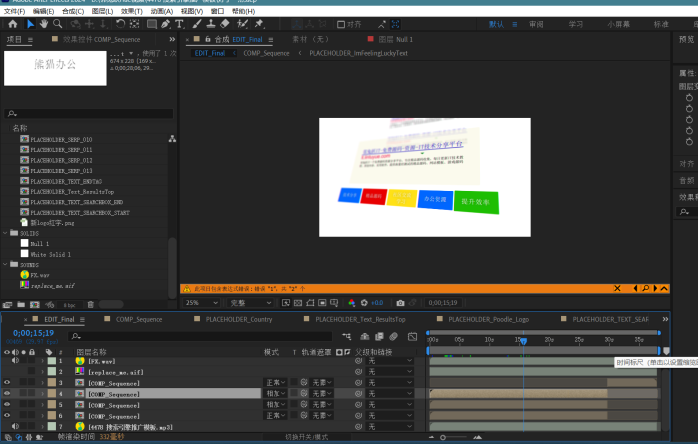Switch to the 审阅 workspace
698x444 pixels.
tap(536, 24)
